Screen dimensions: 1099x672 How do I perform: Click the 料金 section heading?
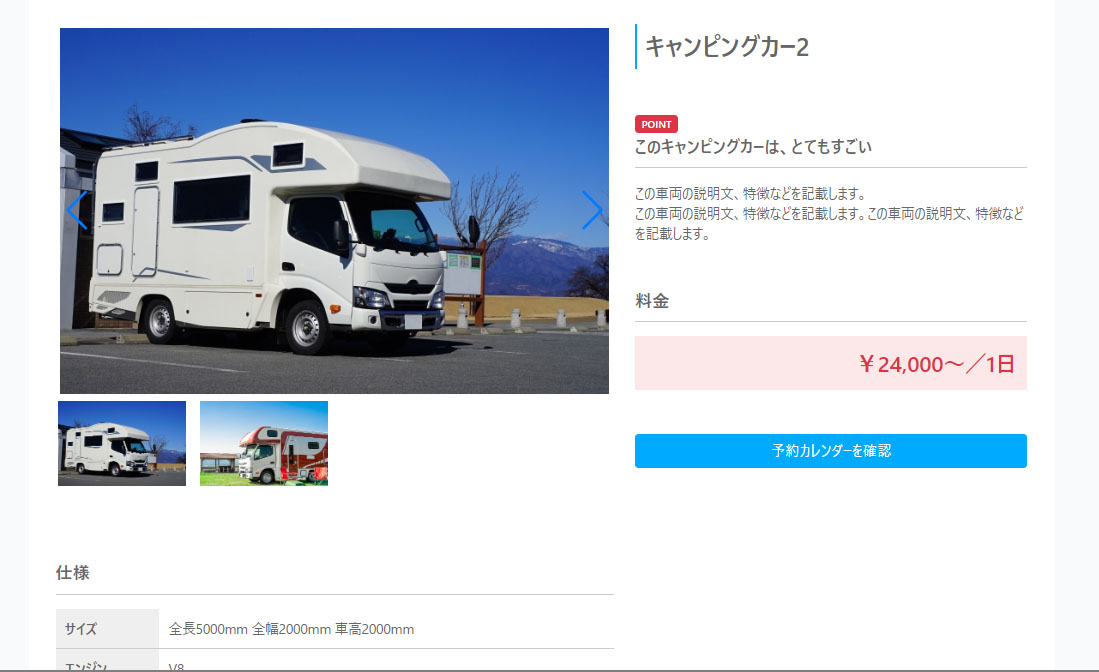click(652, 301)
